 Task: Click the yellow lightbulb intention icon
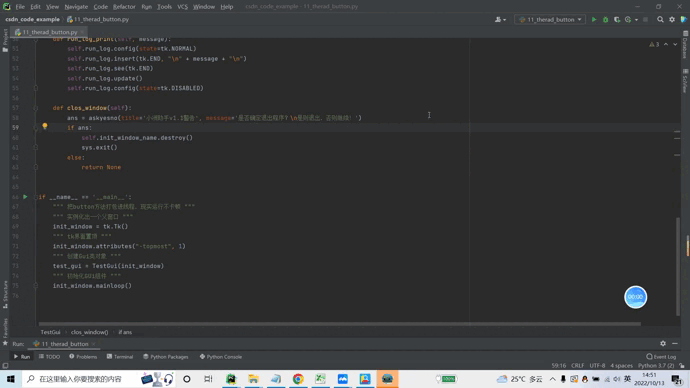point(45,126)
